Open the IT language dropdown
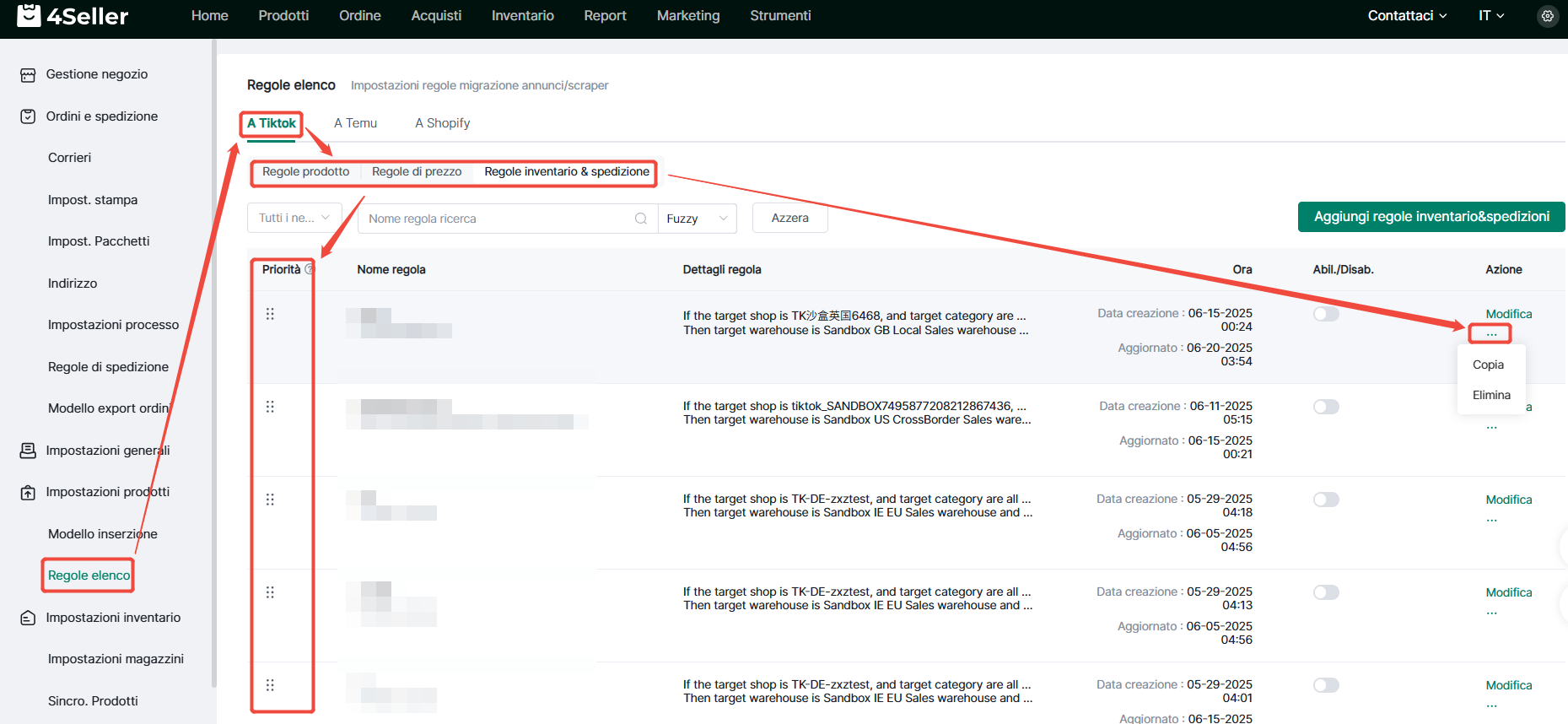1568x724 pixels. pyautogui.click(x=1491, y=16)
